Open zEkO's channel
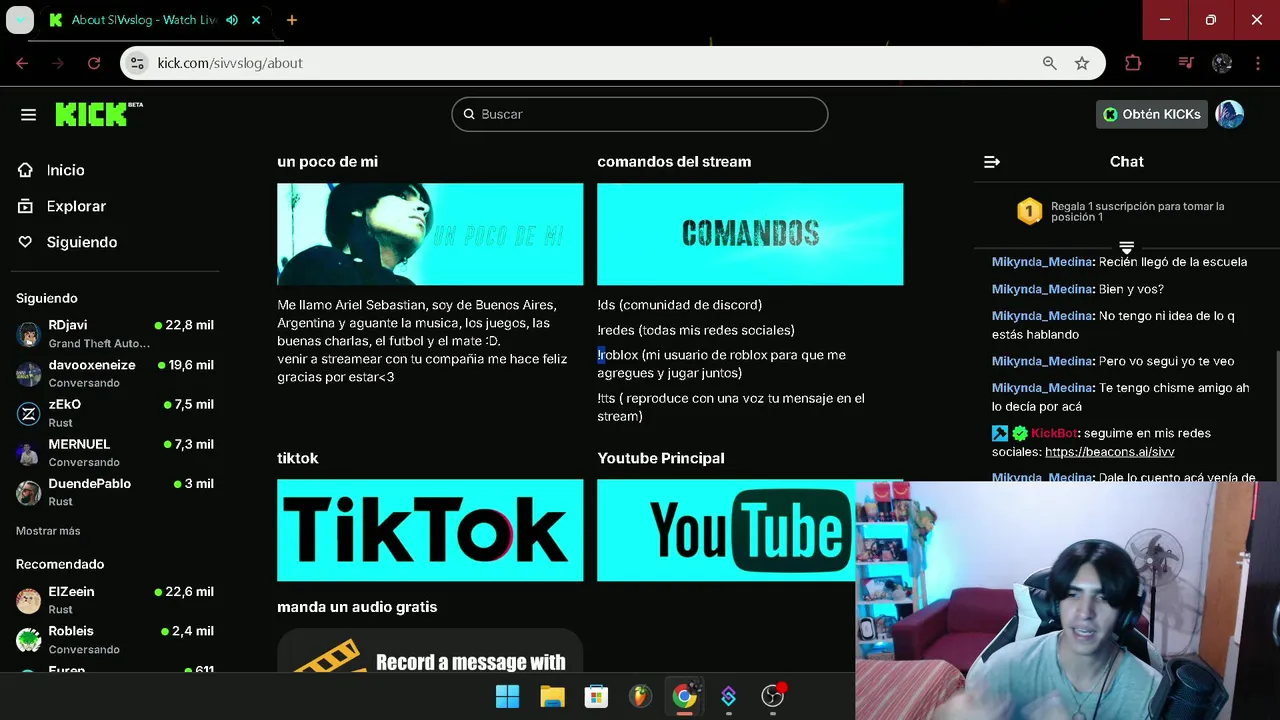This screenshot has height=720, width=1280. (x=115, y=413)
